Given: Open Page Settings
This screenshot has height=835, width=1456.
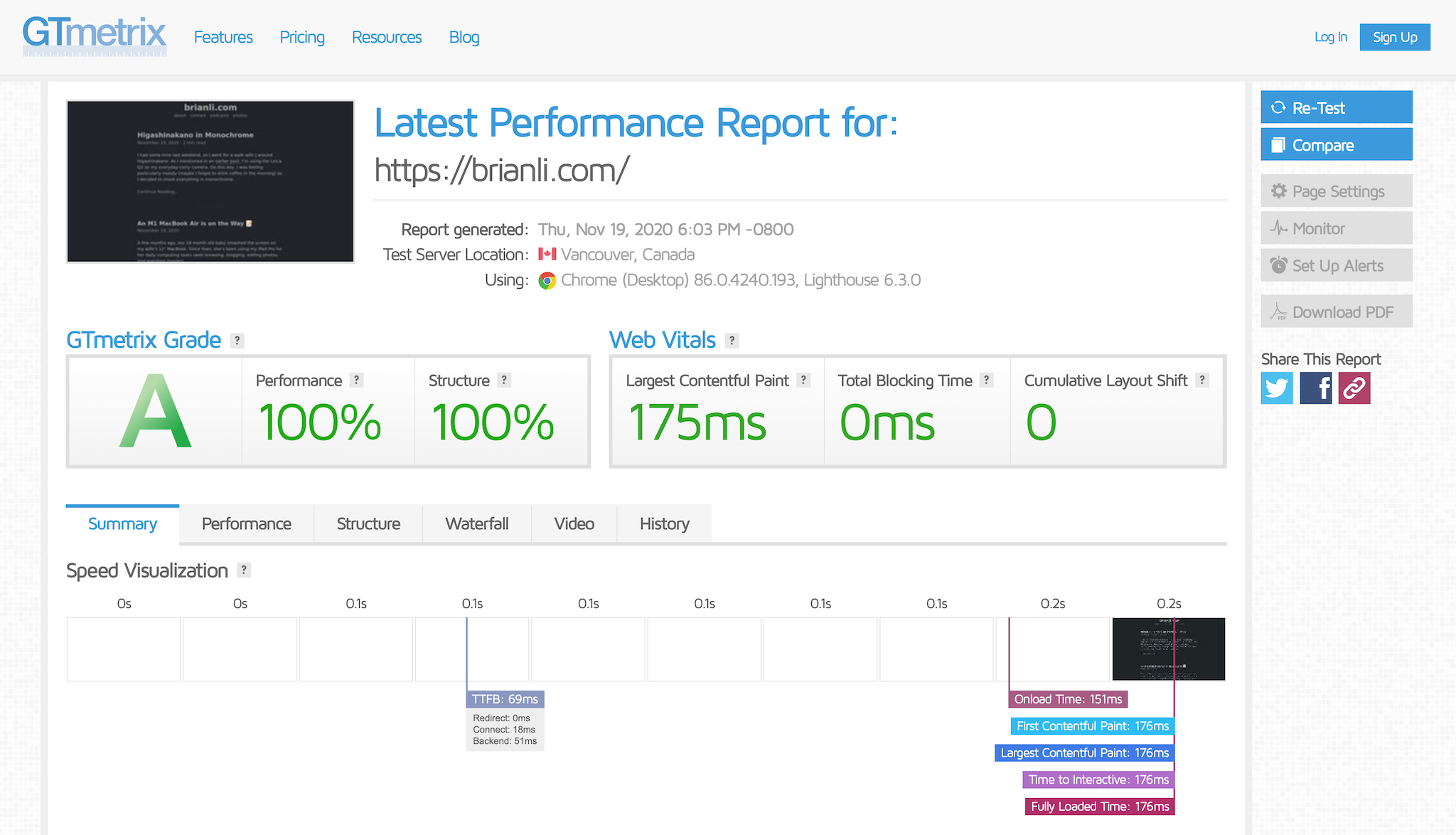Looking at the screenshot, I should [1337, 191].
